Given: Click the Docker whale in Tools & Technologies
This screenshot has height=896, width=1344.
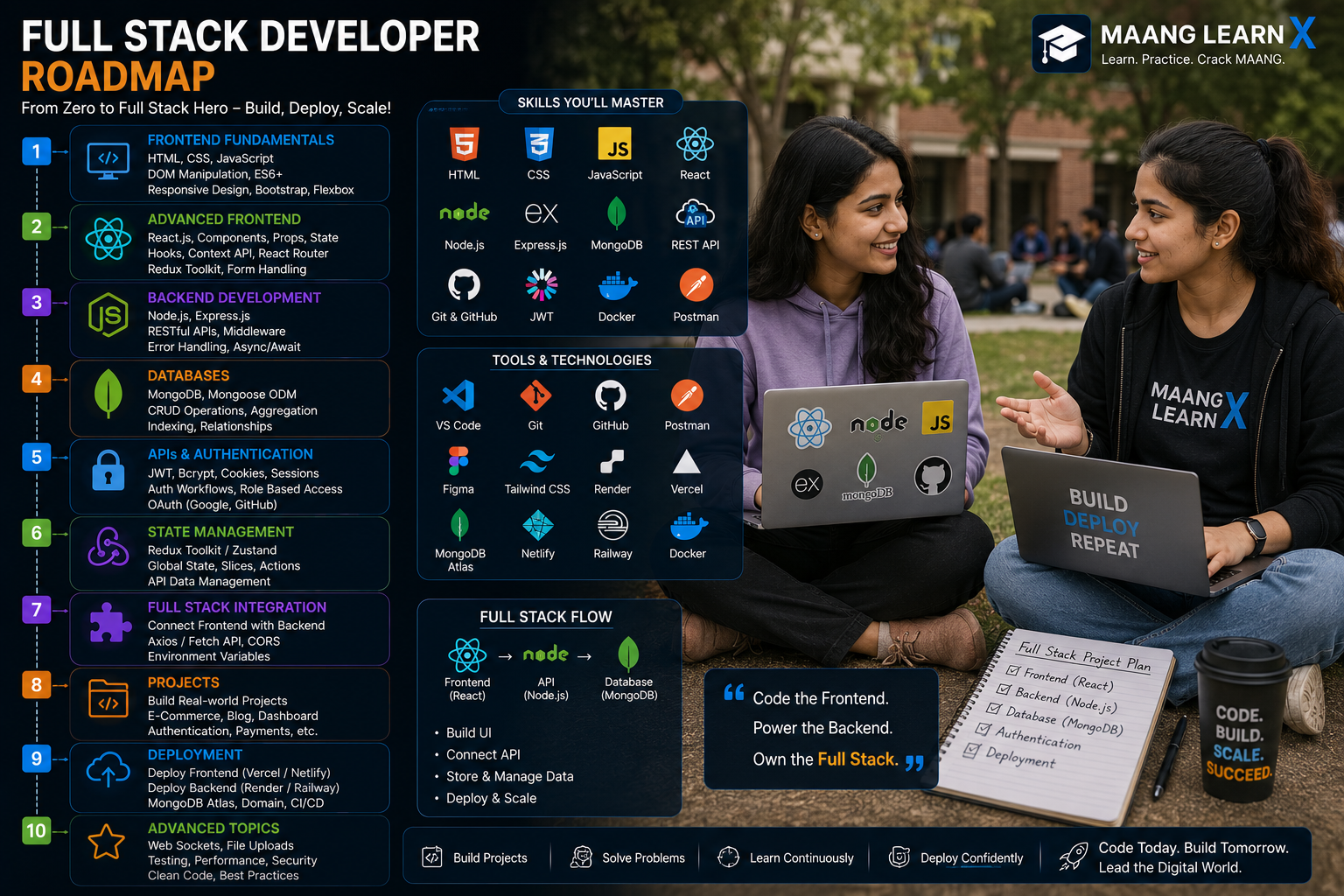Looking at the screenshot, I should tap(689, 526).
